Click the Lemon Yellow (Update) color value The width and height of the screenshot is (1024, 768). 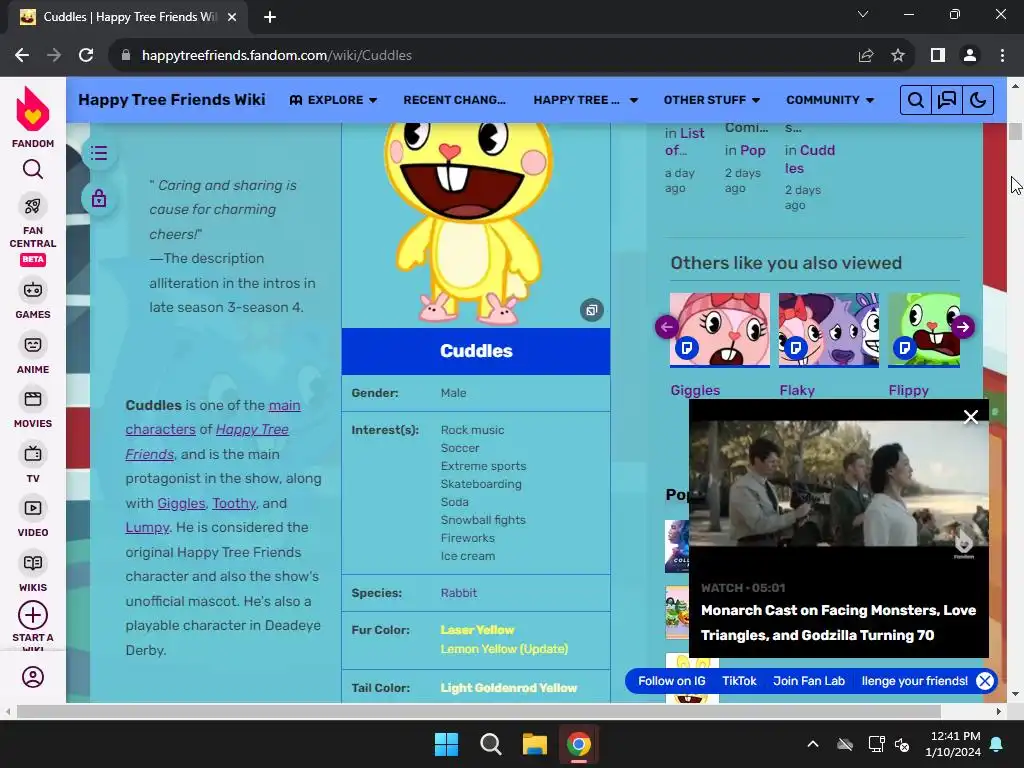[x=504, y=649]
